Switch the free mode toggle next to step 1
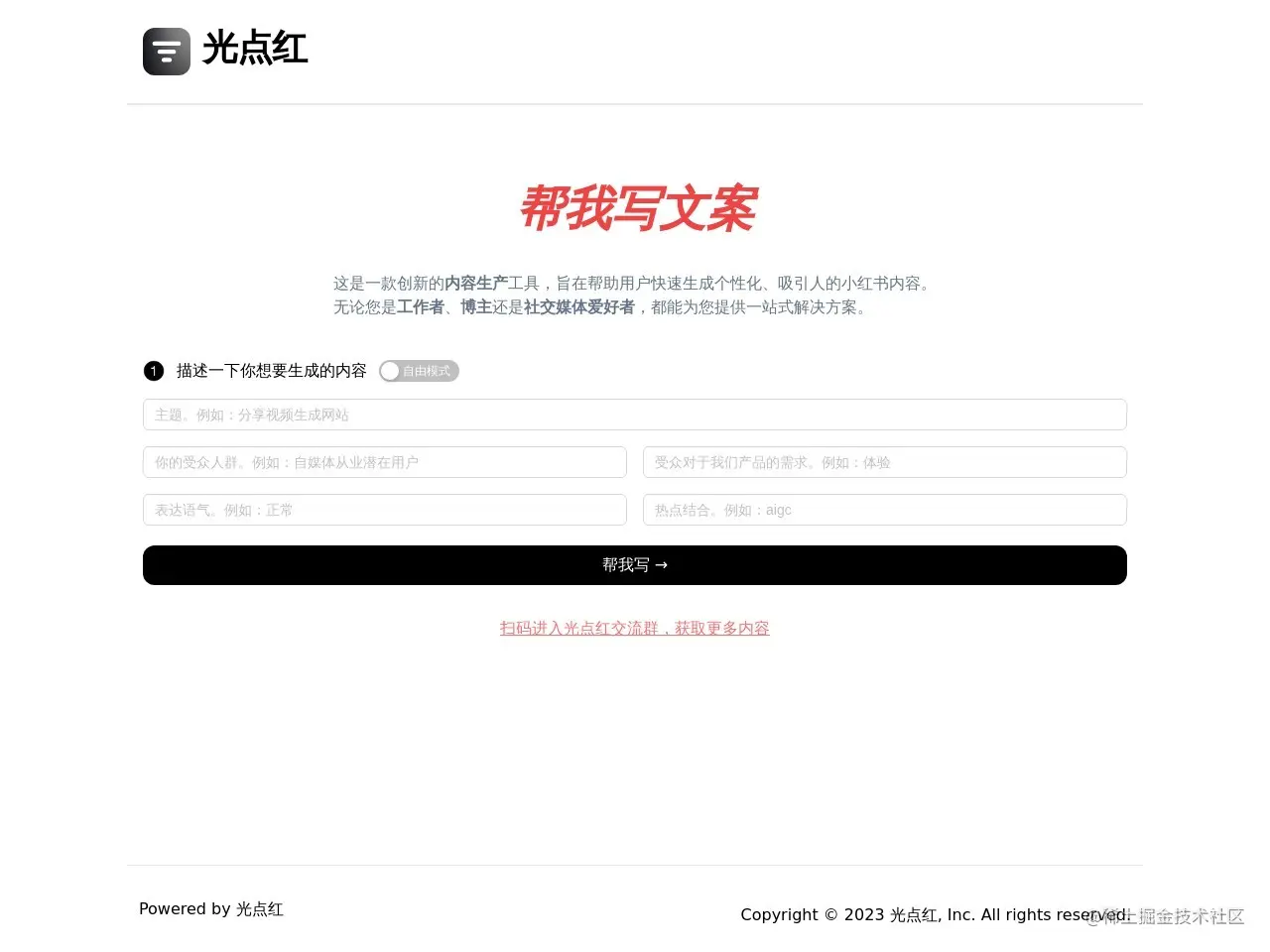 point(419,371)
